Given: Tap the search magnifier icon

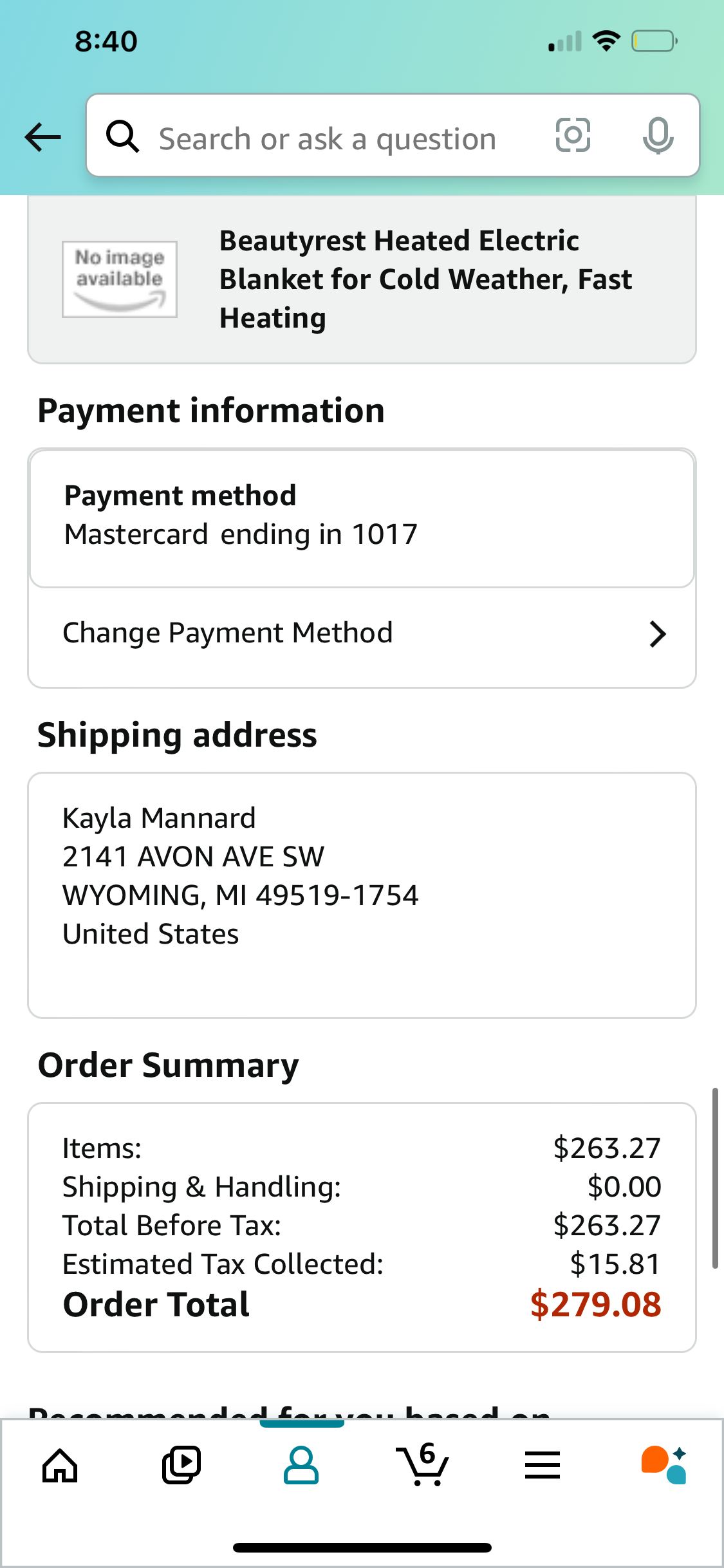Looking at the screenshot, I should (122, 136).
